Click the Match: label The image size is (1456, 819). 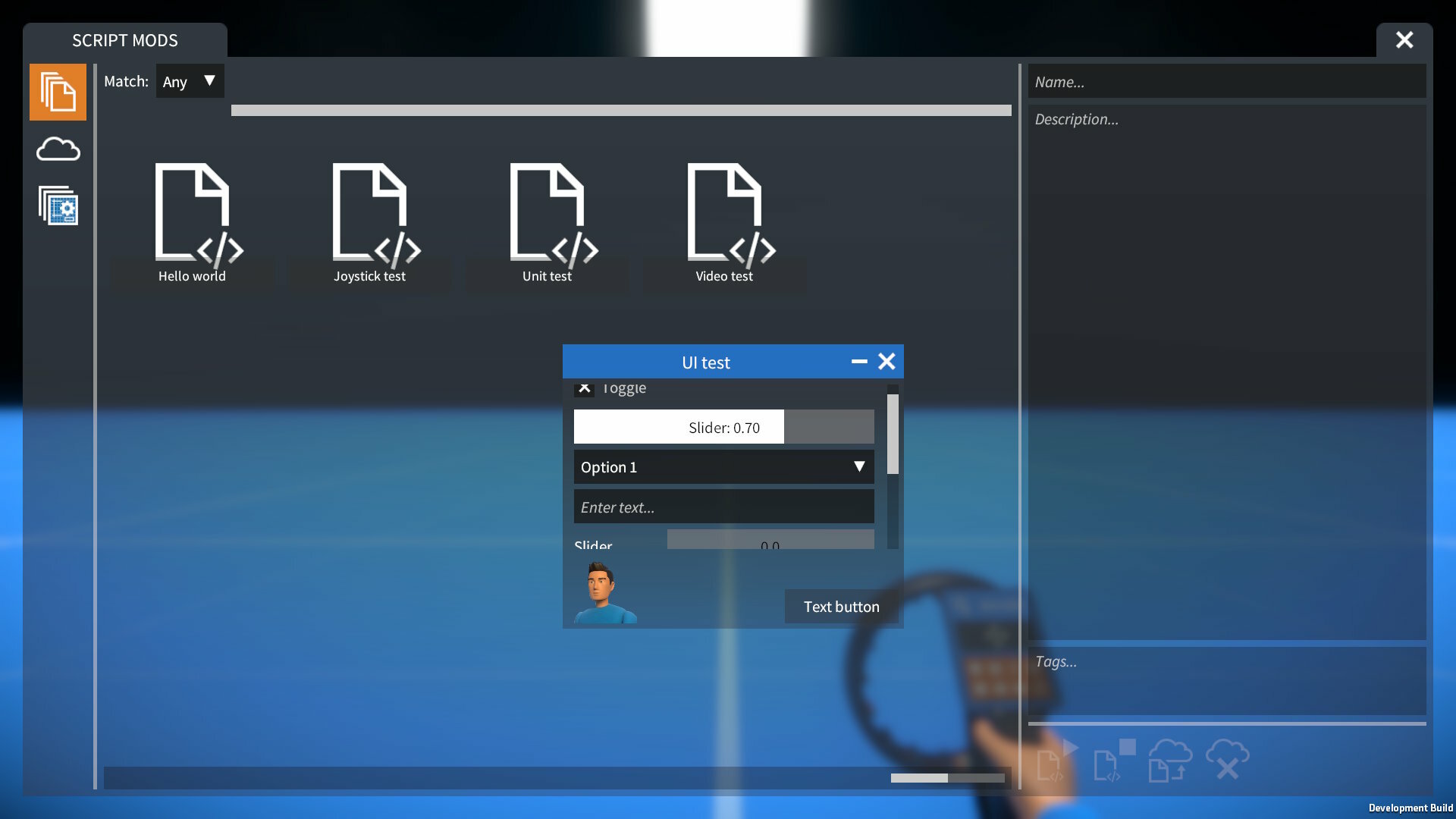[x=126, y=81]
